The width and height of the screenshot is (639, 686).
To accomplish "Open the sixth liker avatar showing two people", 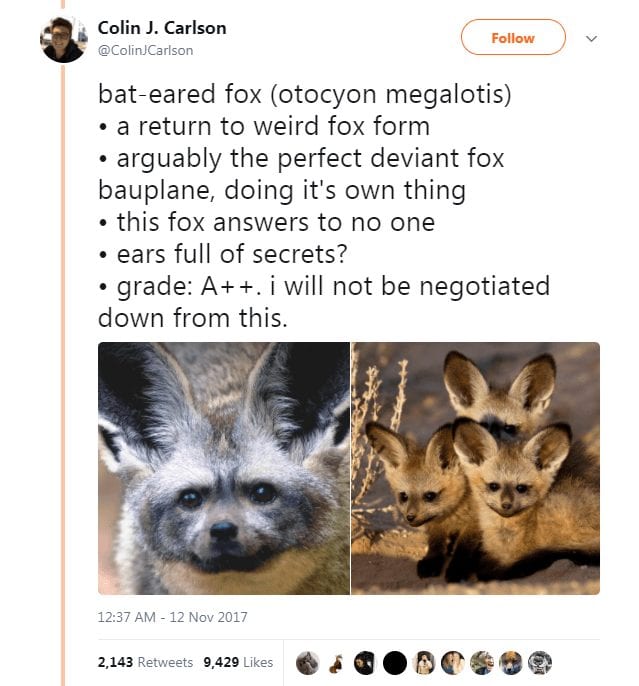I will pyautogui.click(x=453, y=663).
